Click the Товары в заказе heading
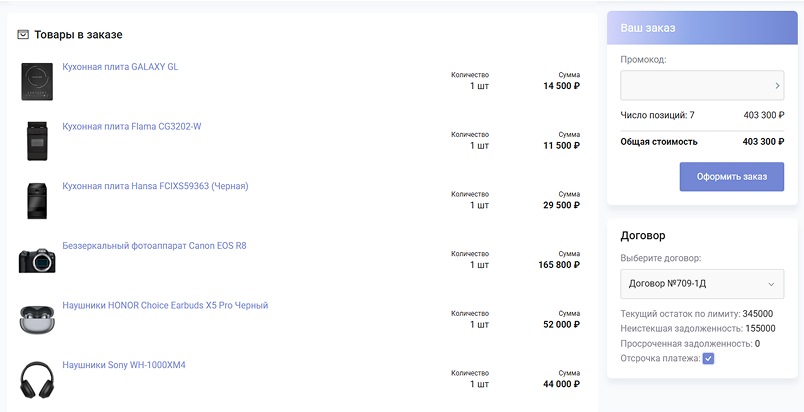This screenshot has width=804, height=412. pos(78,35)
